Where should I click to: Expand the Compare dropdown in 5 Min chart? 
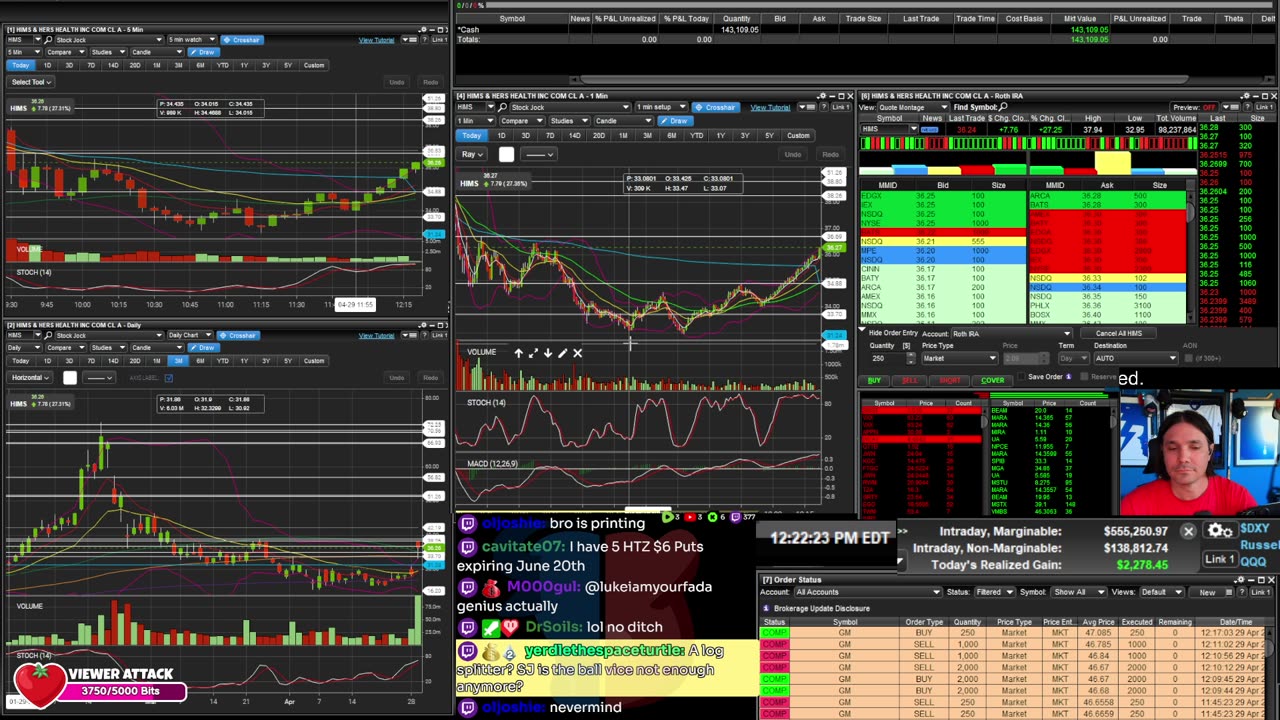coord(66,52)
